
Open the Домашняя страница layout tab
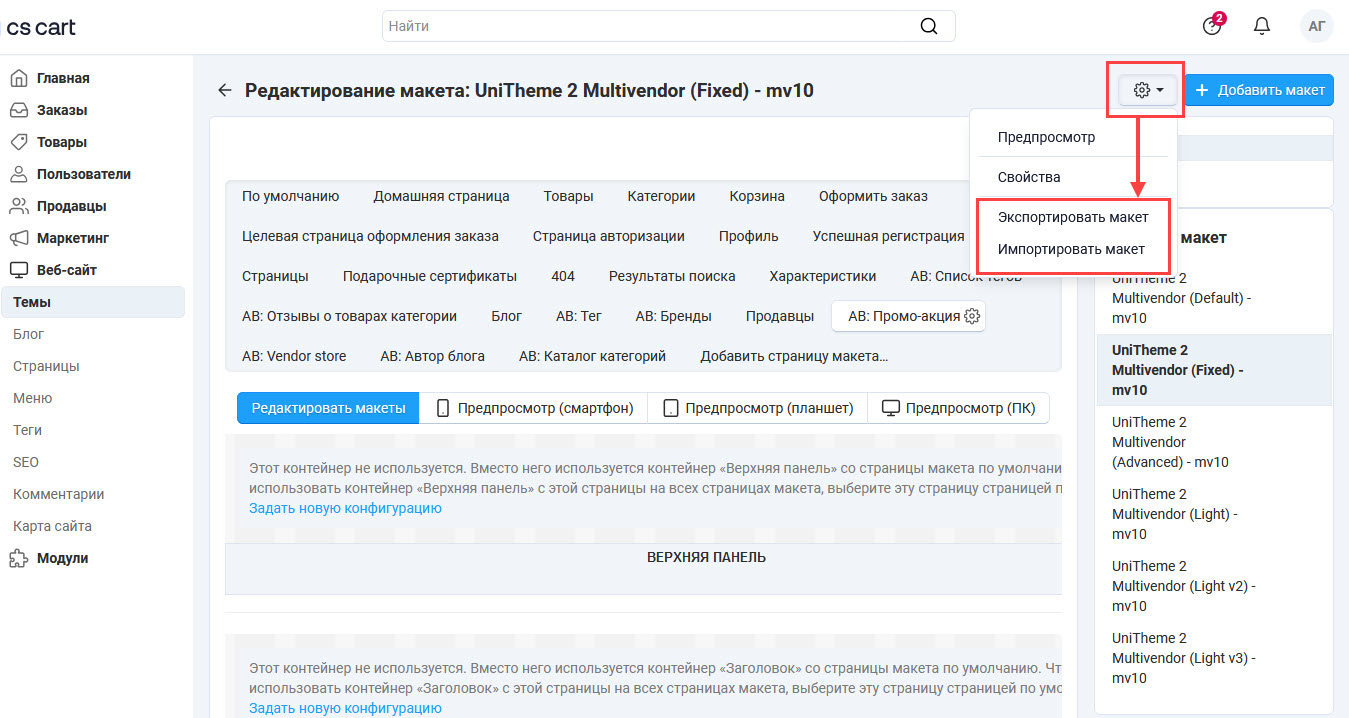[442, 196]
